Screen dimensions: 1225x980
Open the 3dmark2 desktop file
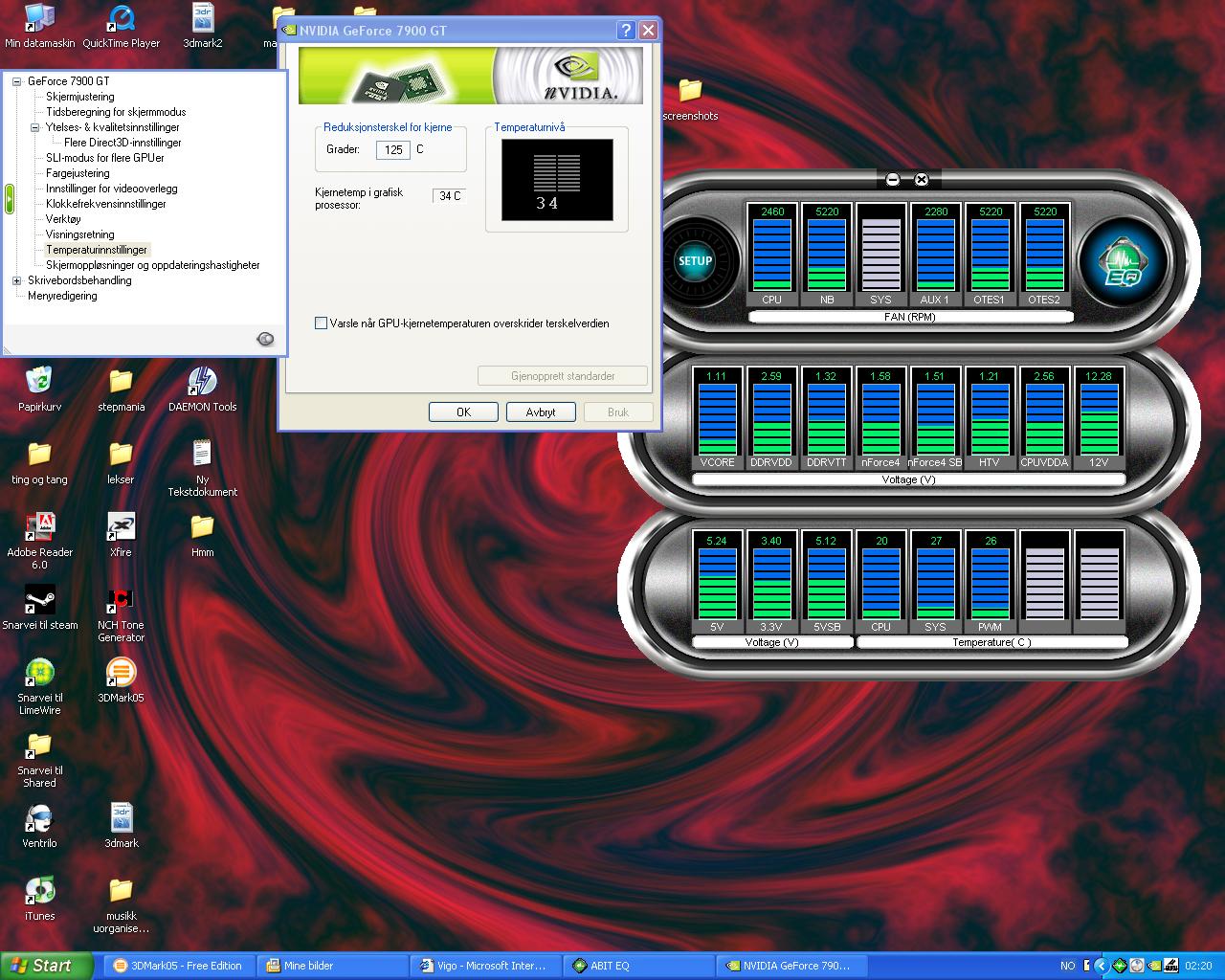pos(203,26)
